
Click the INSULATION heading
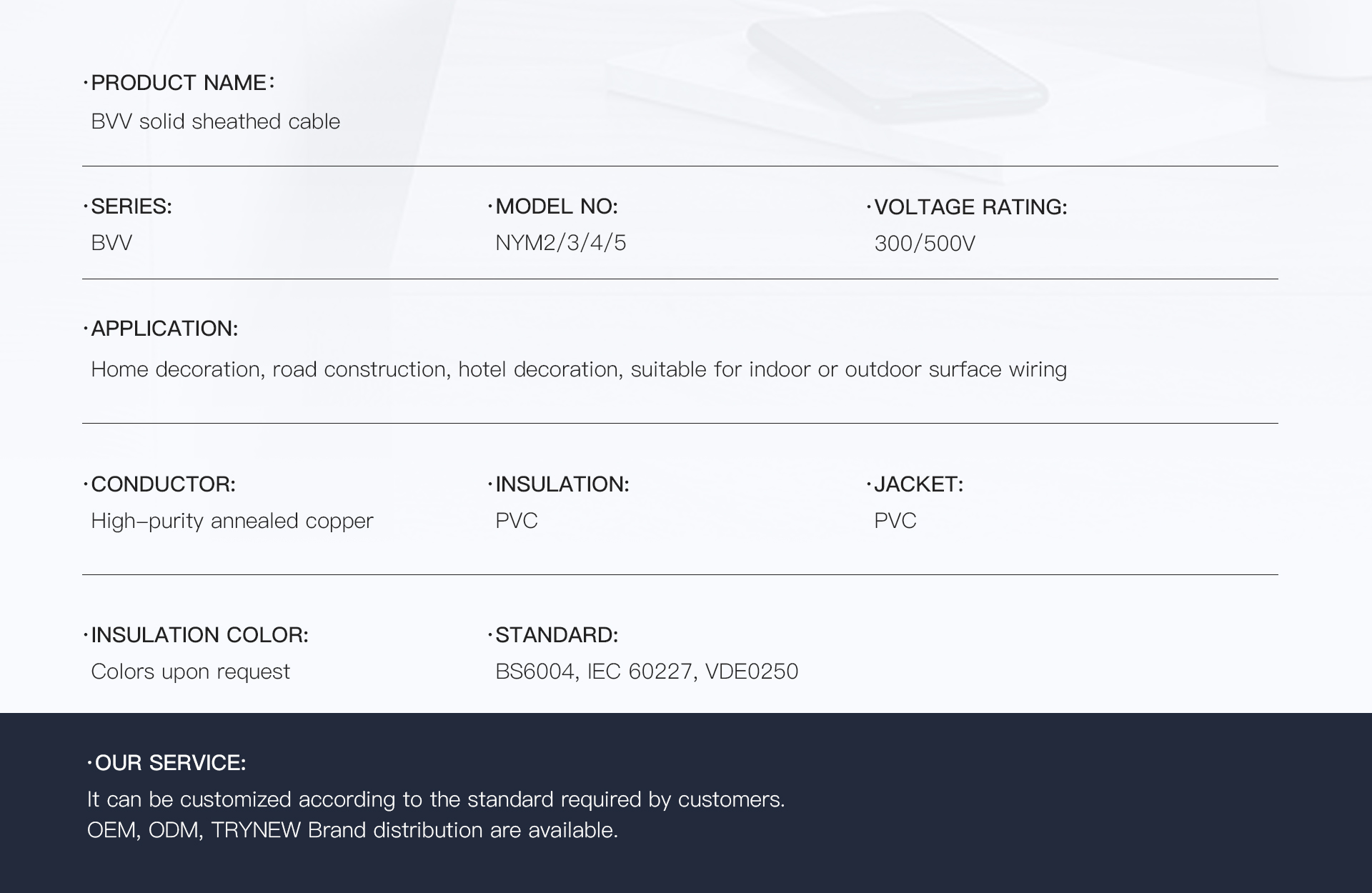pos(558,484)
